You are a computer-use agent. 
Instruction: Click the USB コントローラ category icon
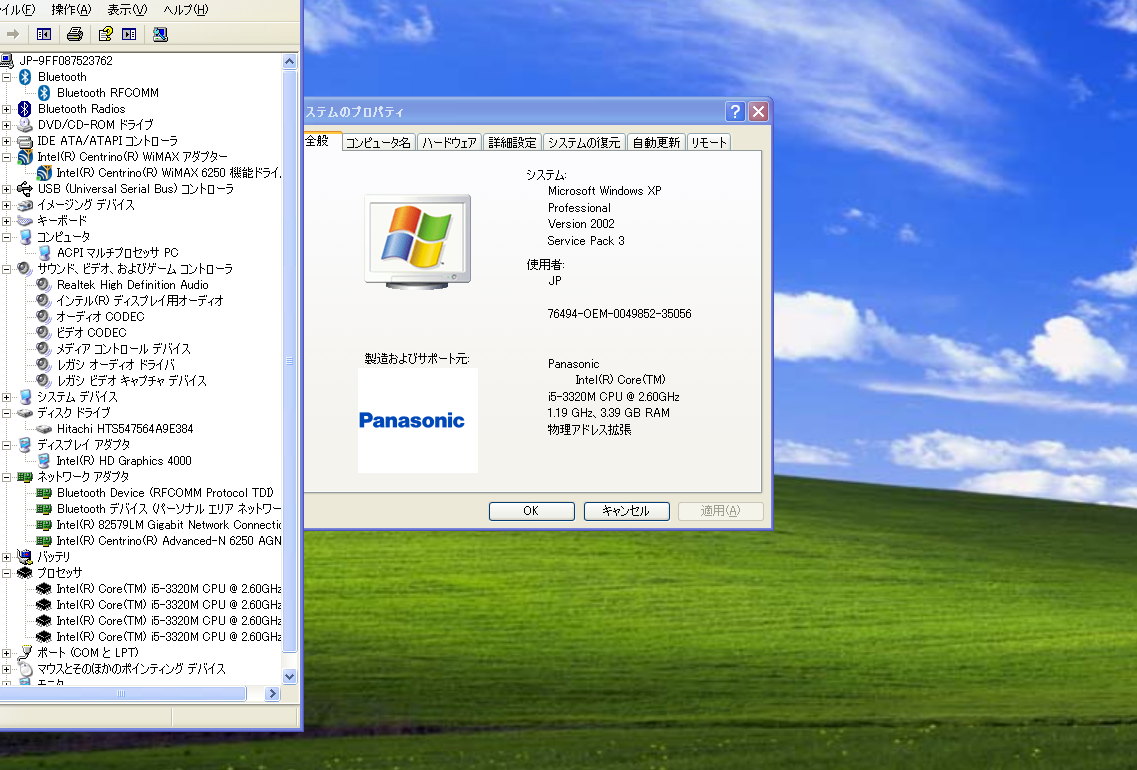coord(25,189)
